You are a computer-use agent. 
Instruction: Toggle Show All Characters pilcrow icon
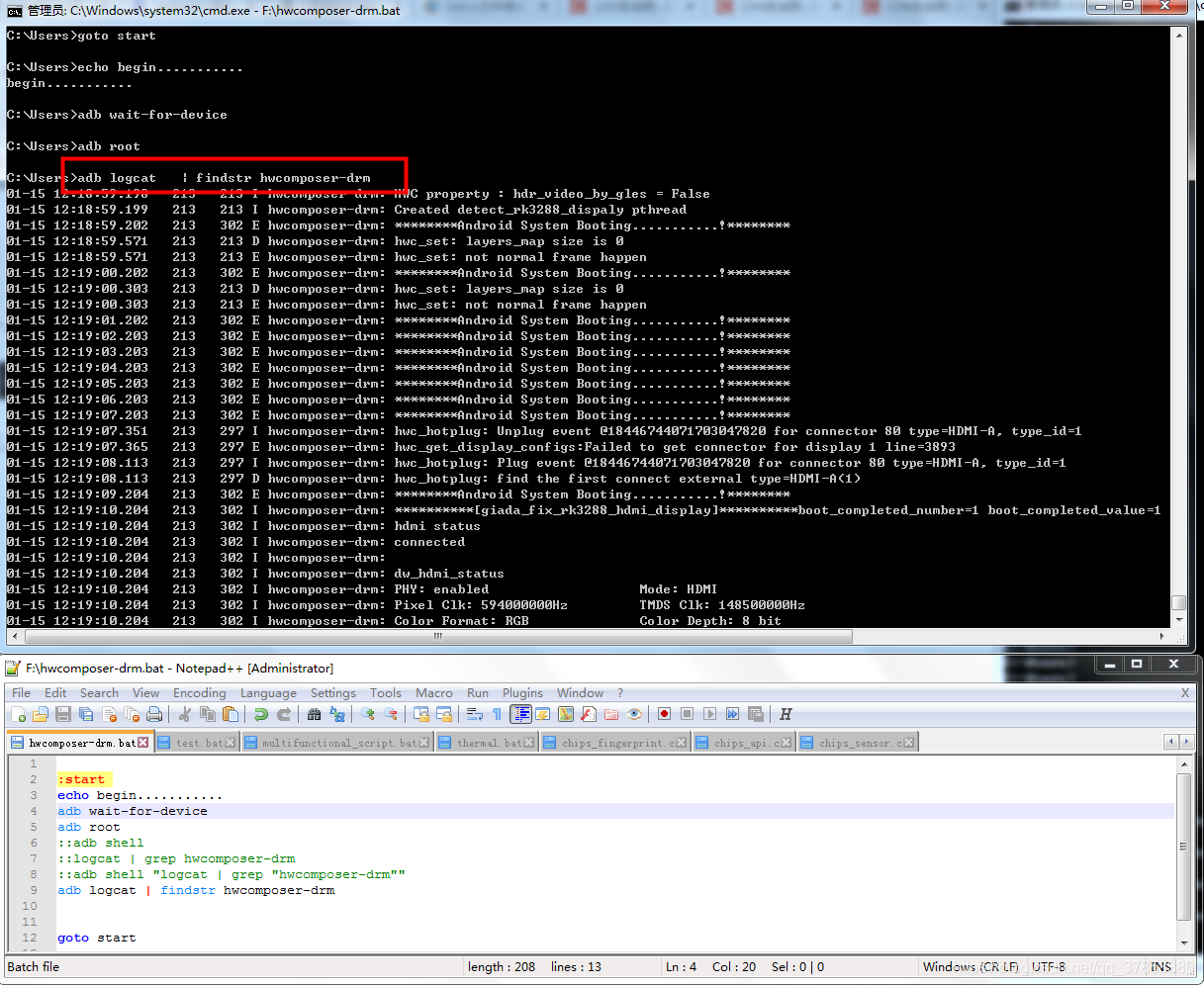(498, 714)
